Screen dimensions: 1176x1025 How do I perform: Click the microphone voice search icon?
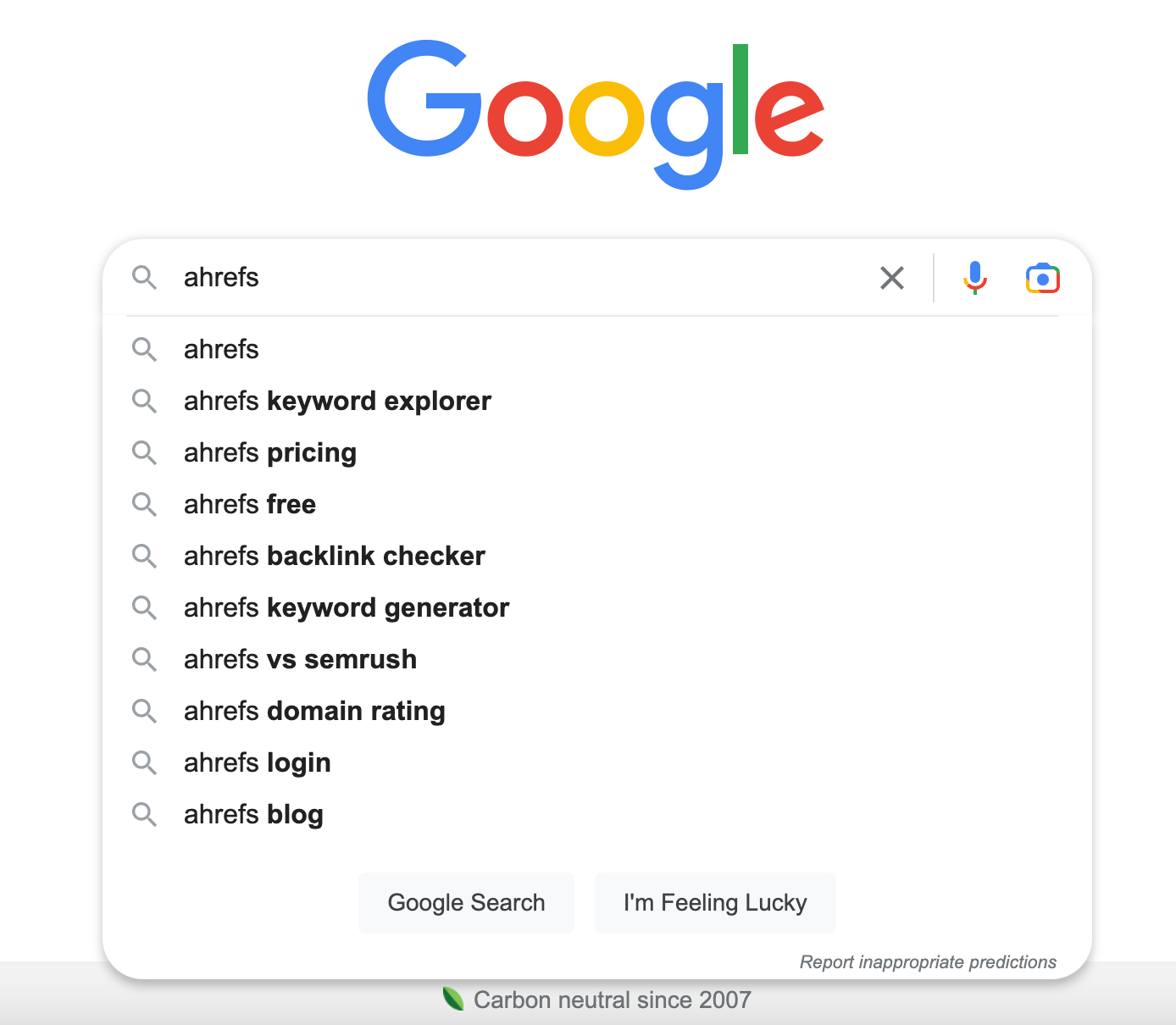click(x=974, y=278)
